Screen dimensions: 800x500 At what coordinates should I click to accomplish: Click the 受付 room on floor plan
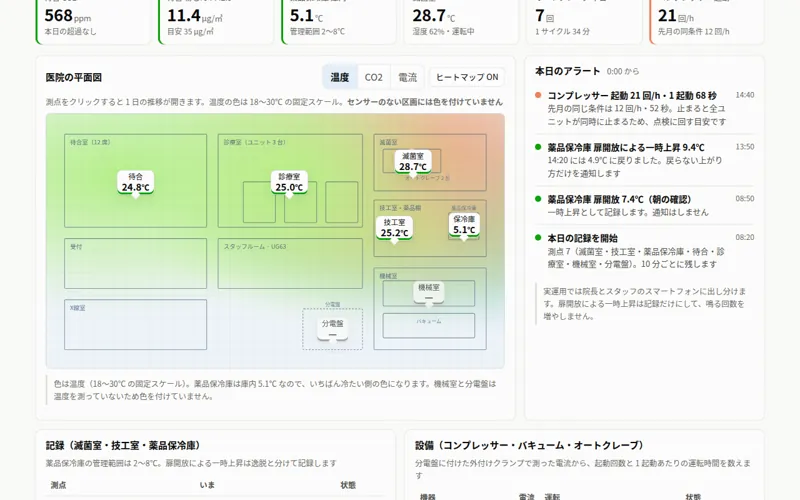pos(135,263)
